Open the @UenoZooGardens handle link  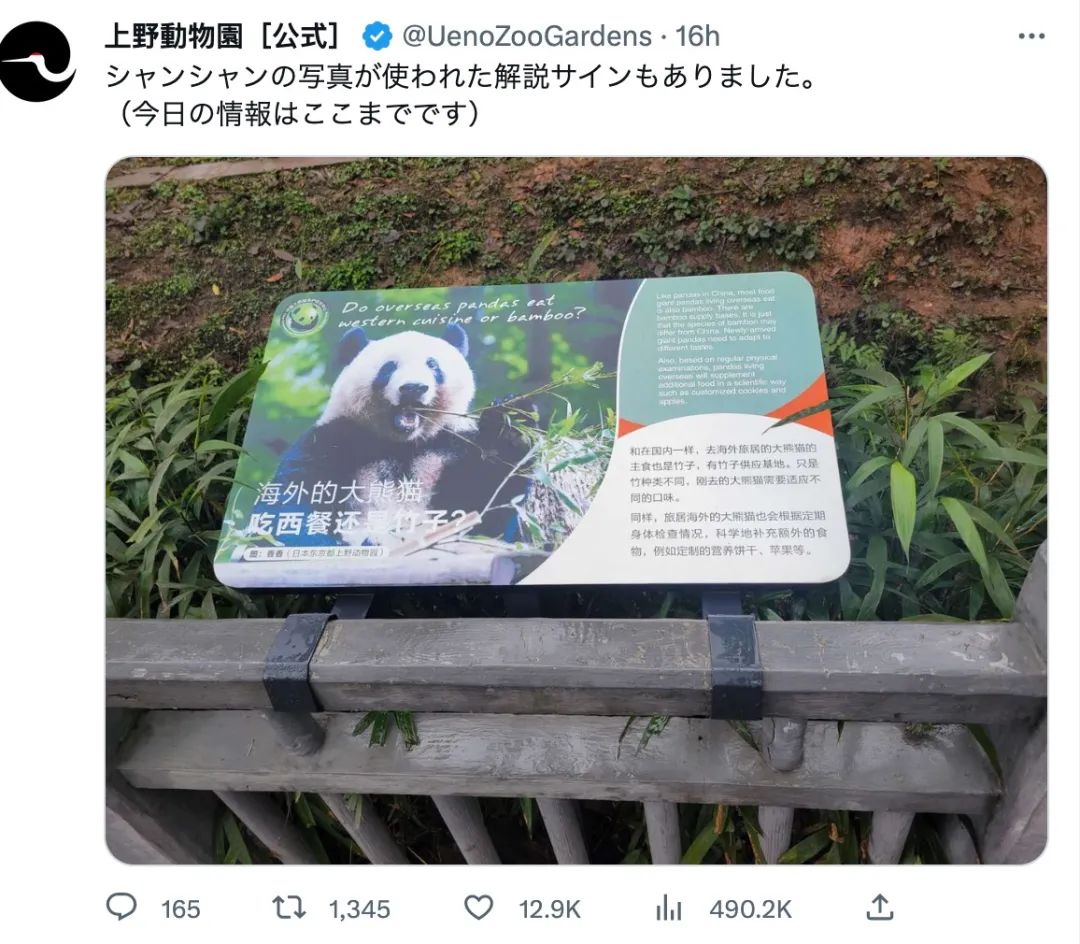click(527, 36)
